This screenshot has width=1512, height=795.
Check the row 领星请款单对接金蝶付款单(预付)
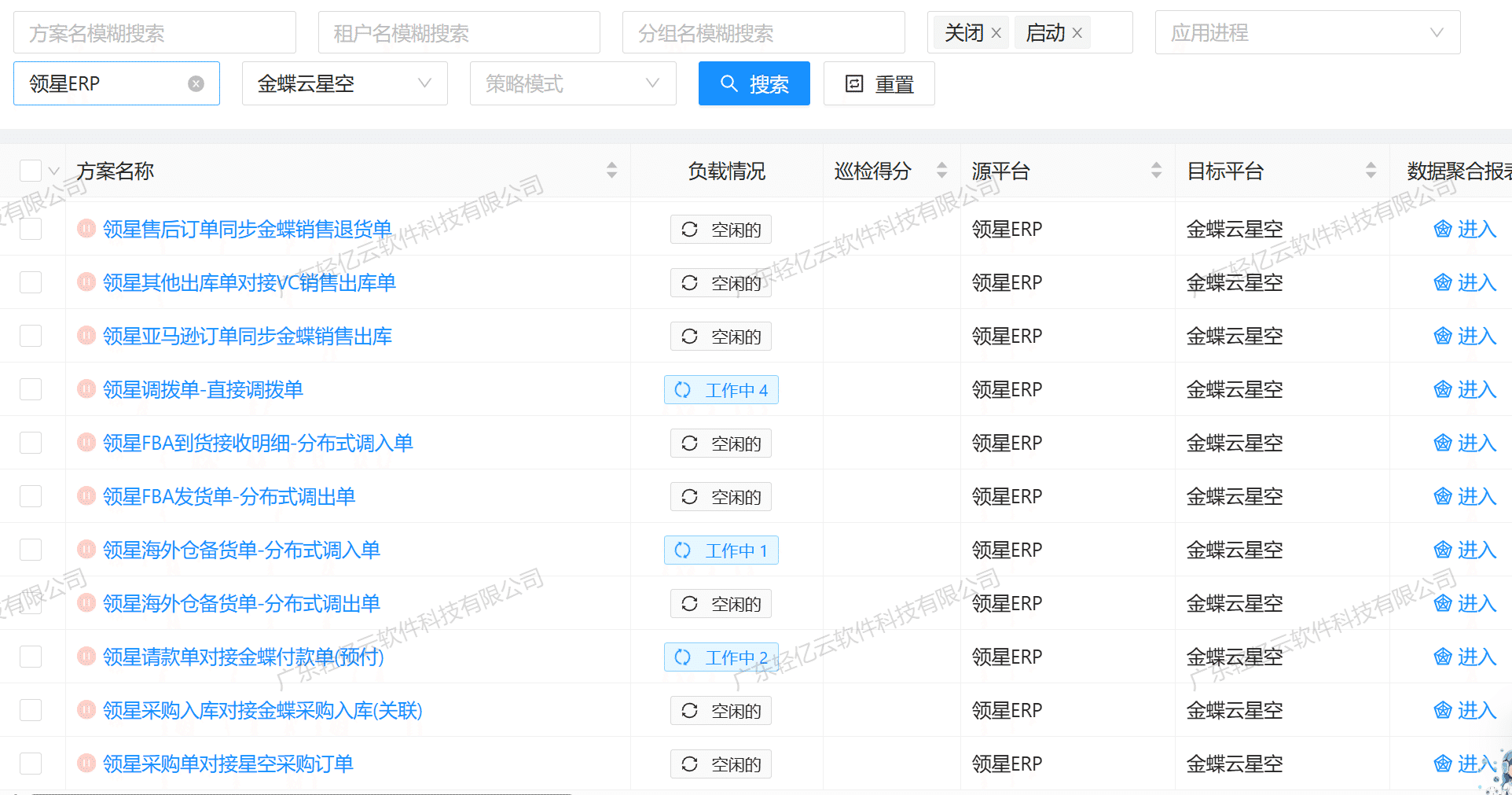click(x=31, y=657)
